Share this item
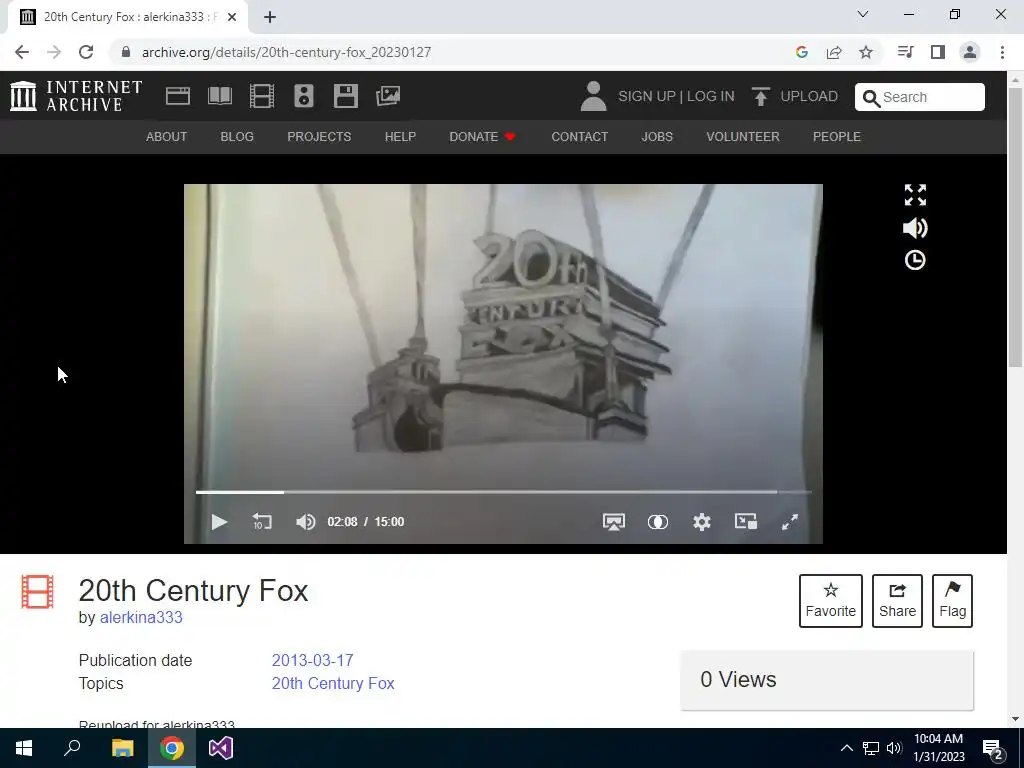Image resolution: width=1024 pixels, height=768 pixels. tap(897, 601)
